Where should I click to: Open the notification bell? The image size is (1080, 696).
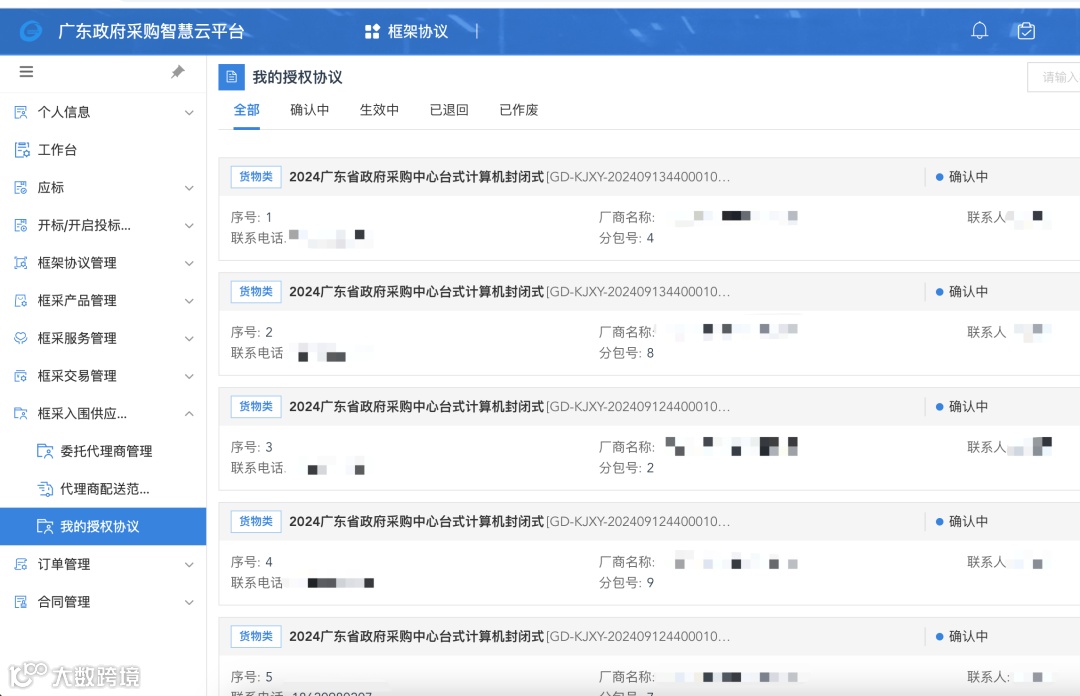pyautogui.click(x=979, y=30)
